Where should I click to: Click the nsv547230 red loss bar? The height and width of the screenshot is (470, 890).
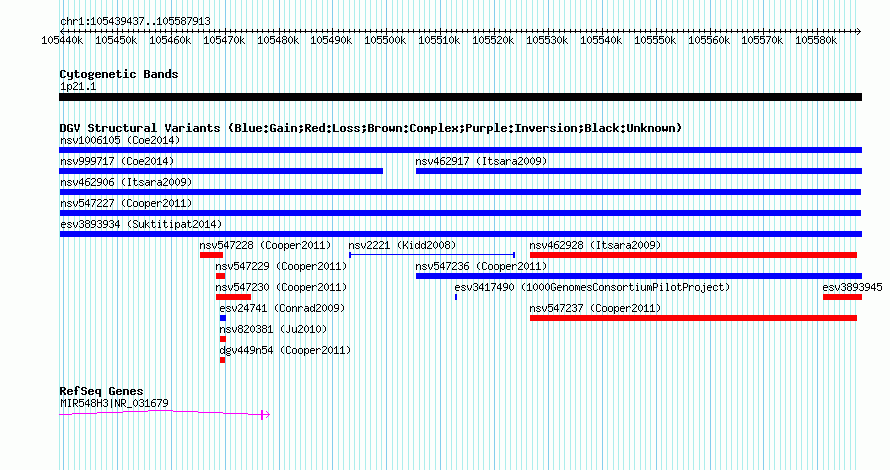click(233, 297)
